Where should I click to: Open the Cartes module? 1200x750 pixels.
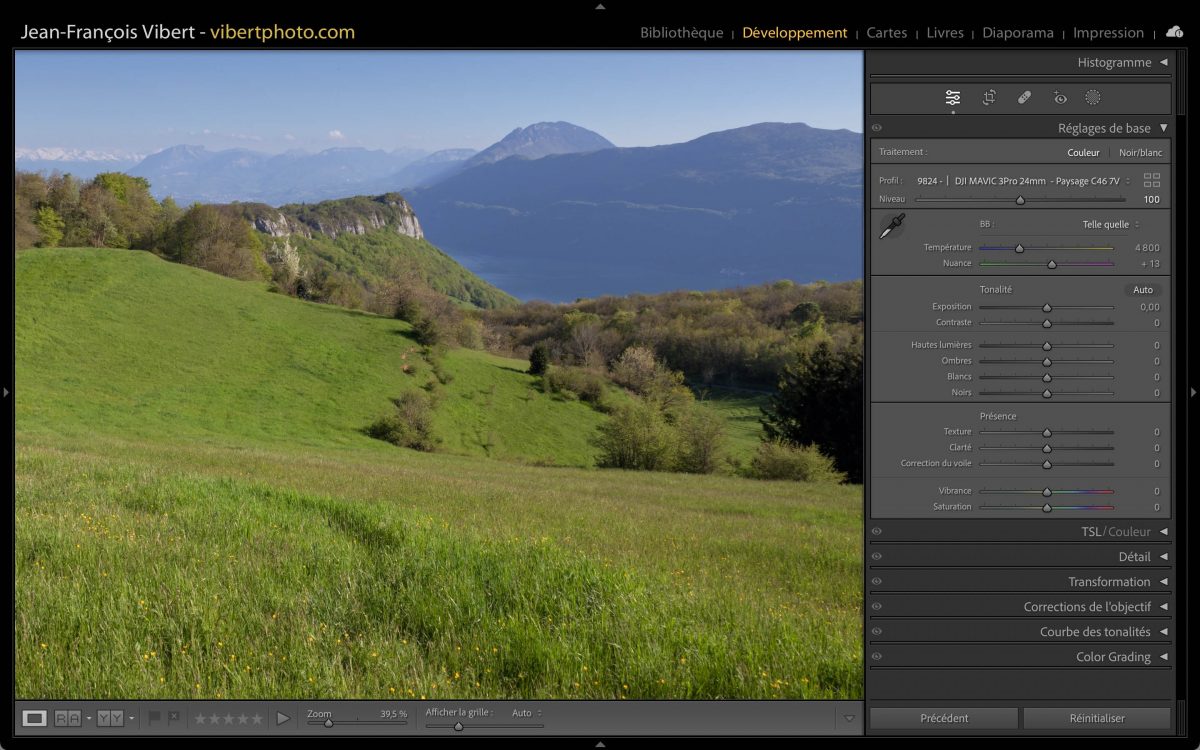(x=886, y=33)
